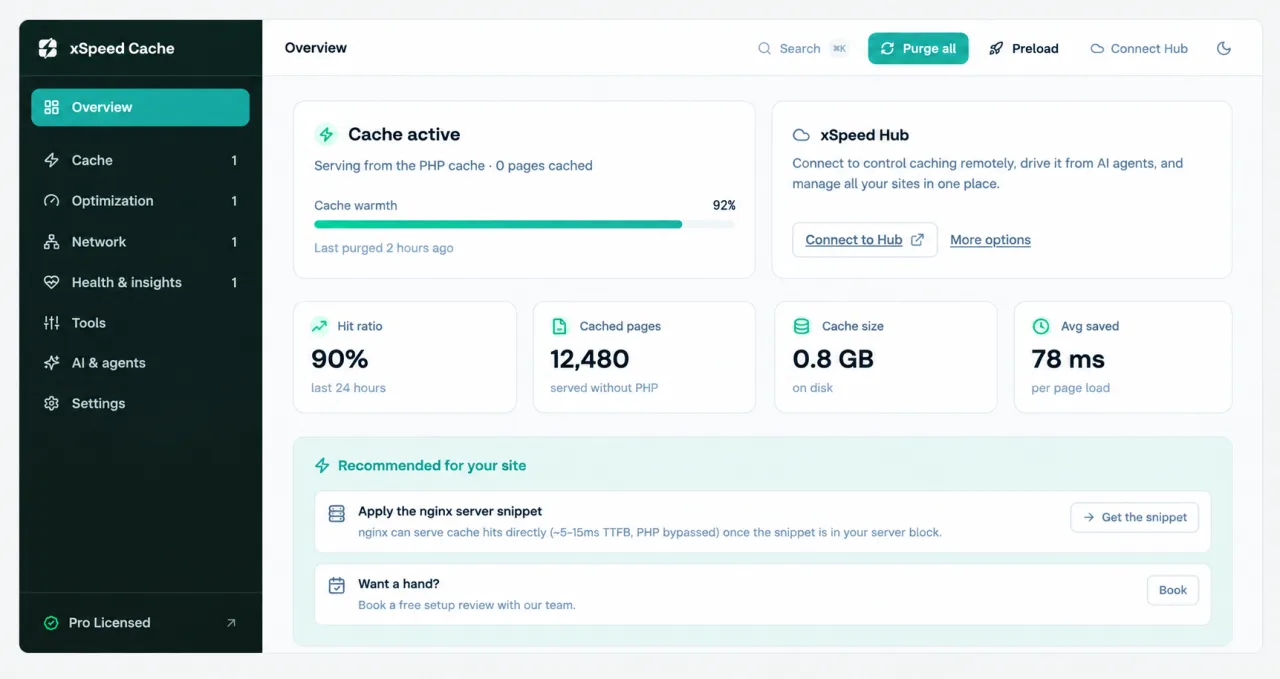Viewport: 1280px width, 679px height.
Task: Click the Cache size database icon
Action: tap(801, 326)
